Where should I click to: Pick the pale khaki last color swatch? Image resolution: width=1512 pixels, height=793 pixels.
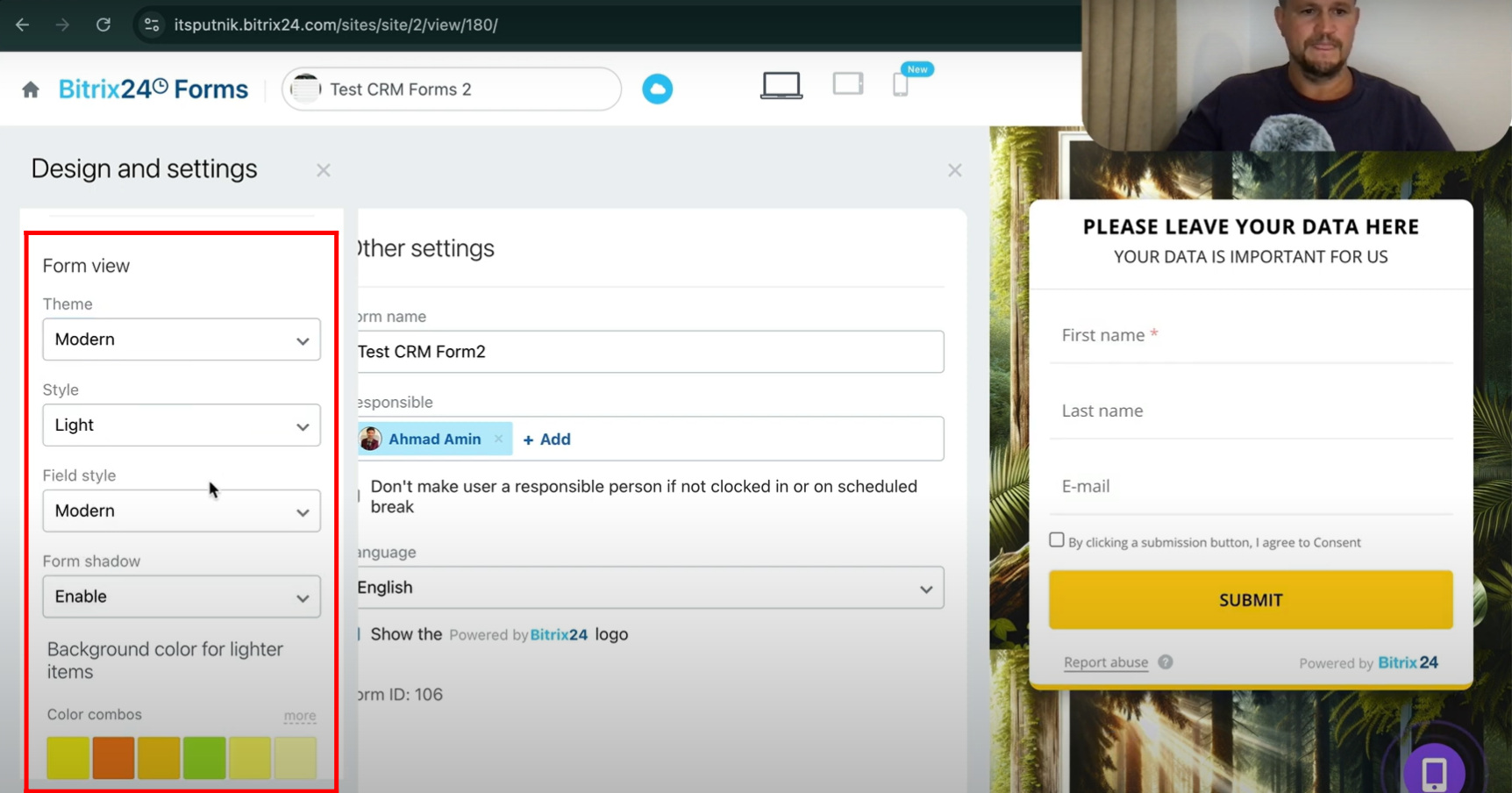tap(296, 758)
